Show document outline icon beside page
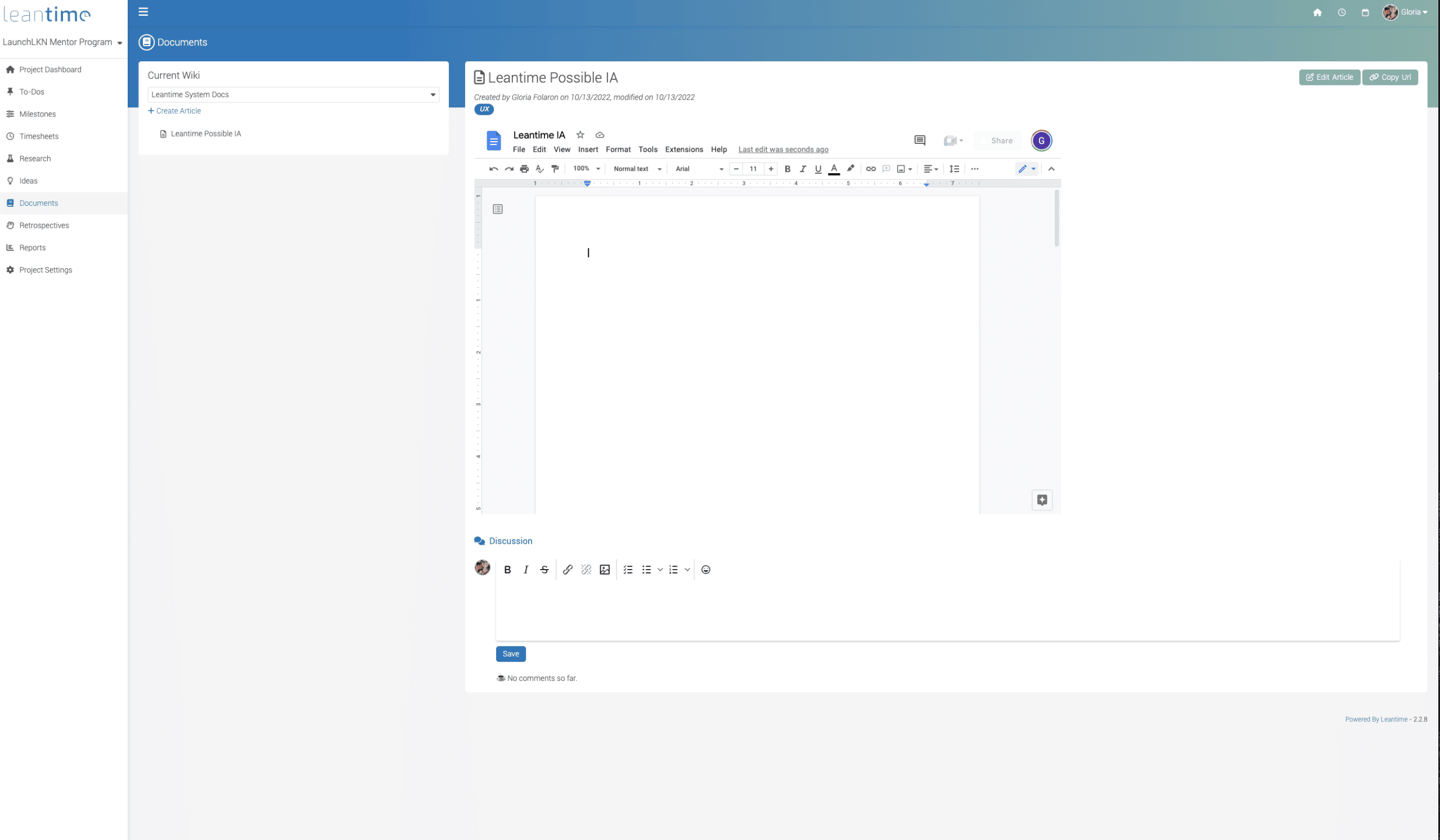Image resolution: width=1440 pixels, height=840 pixels. click(x=498, y=210)
